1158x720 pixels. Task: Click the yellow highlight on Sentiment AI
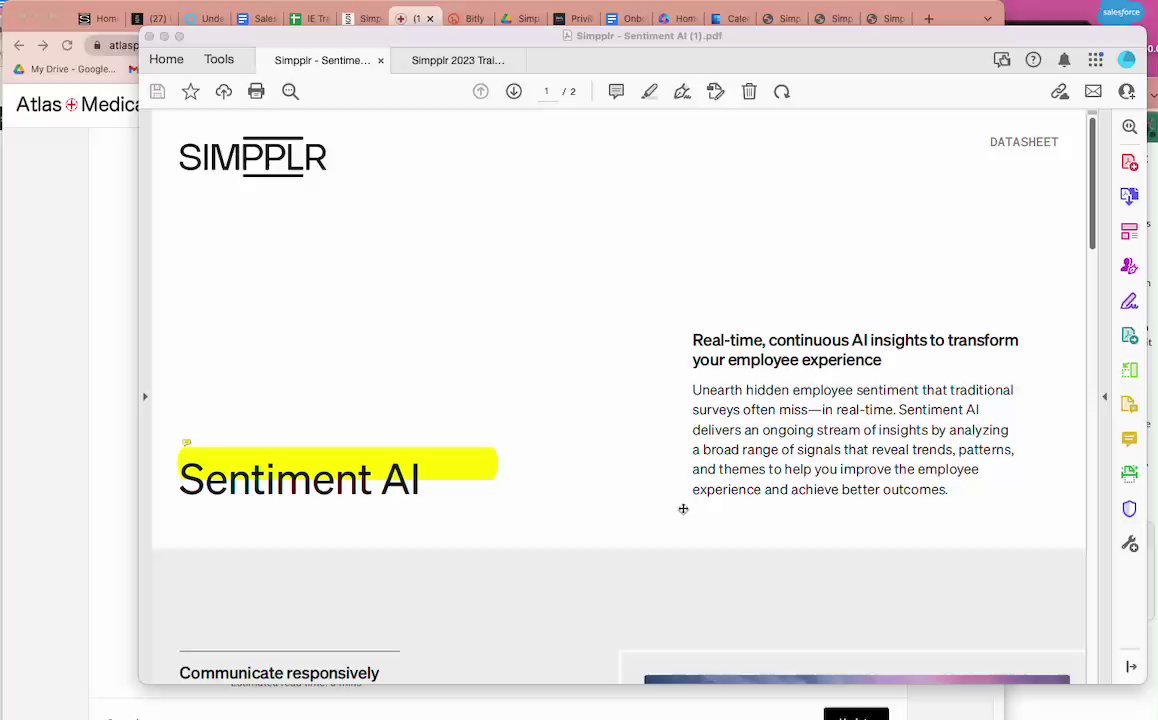point(338,463)
